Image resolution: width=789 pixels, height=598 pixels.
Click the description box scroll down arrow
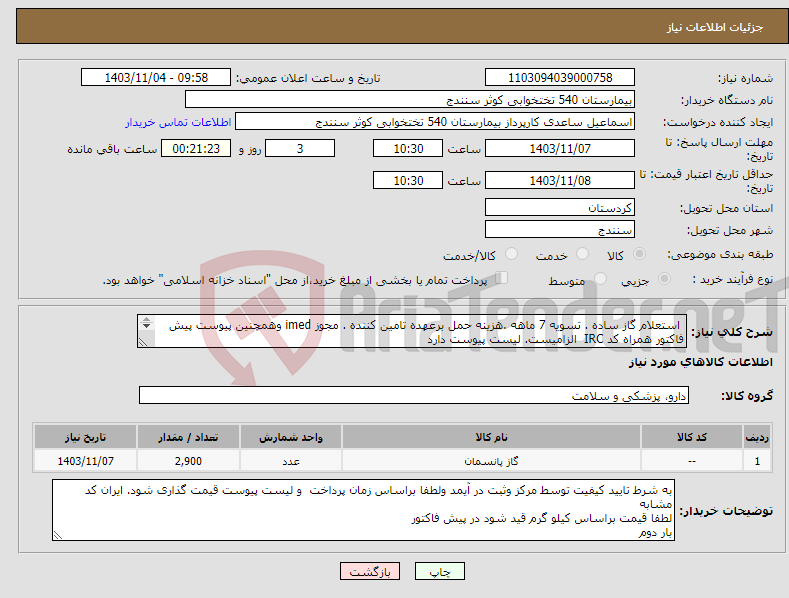(x=146, y=326)
